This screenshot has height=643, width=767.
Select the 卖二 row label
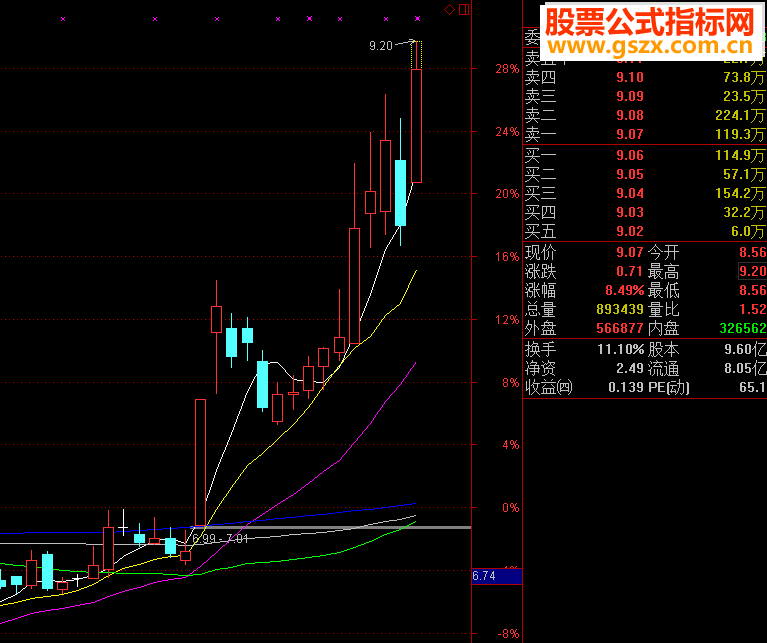coord(540,115)
